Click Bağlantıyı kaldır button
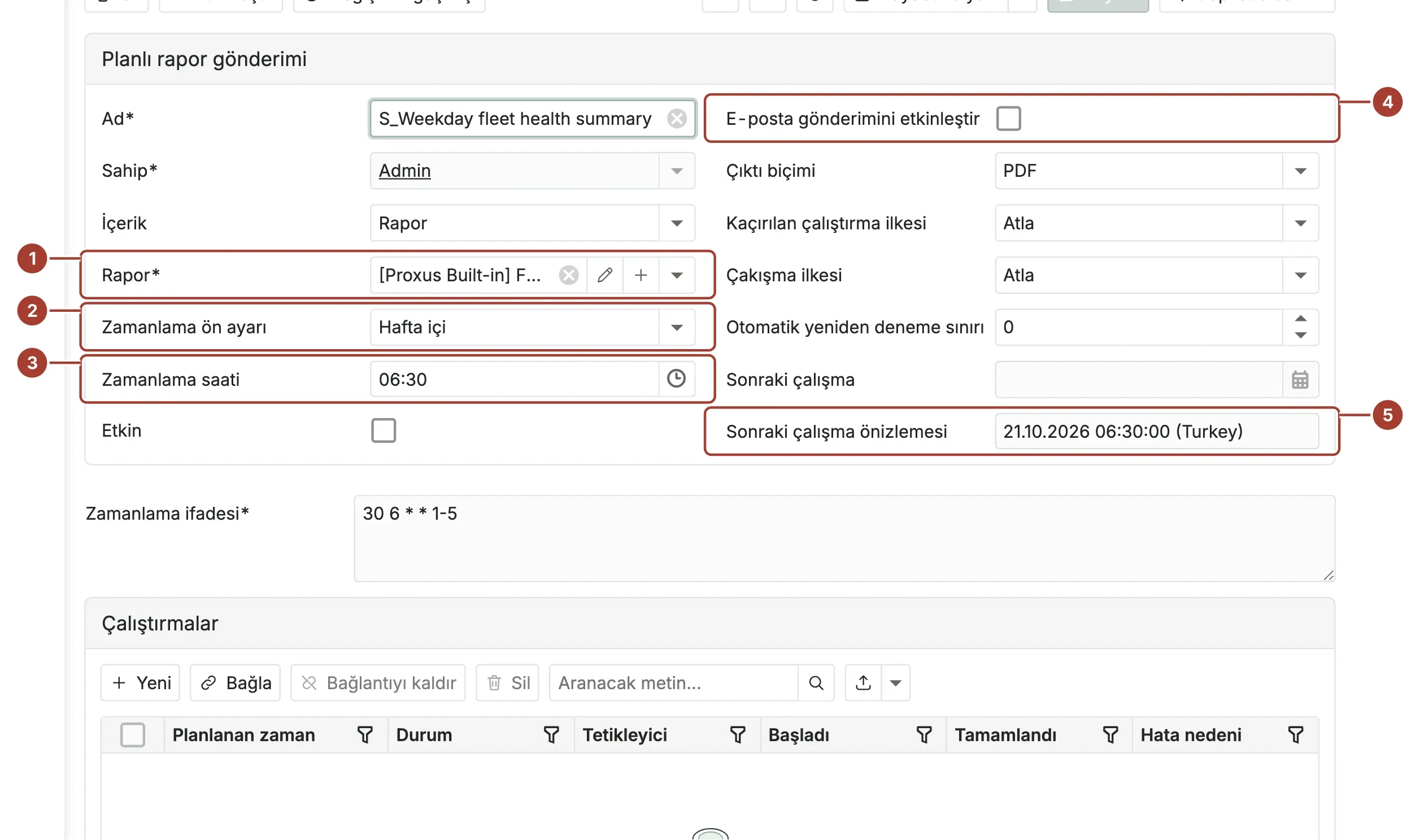 click(x=378, y=683)
